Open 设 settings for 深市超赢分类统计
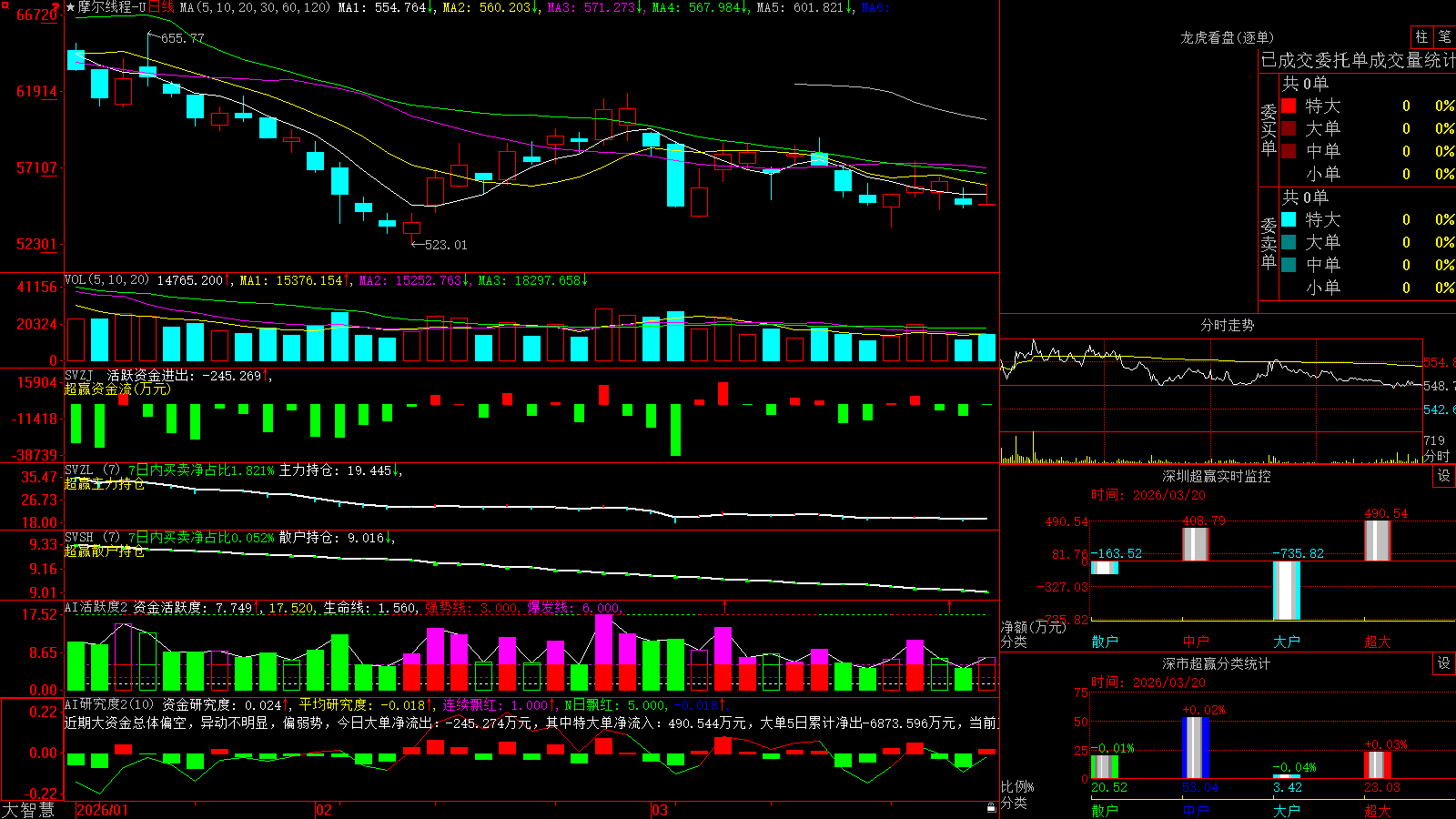The image size is (1456, 819). click(x=1444, y=663)
